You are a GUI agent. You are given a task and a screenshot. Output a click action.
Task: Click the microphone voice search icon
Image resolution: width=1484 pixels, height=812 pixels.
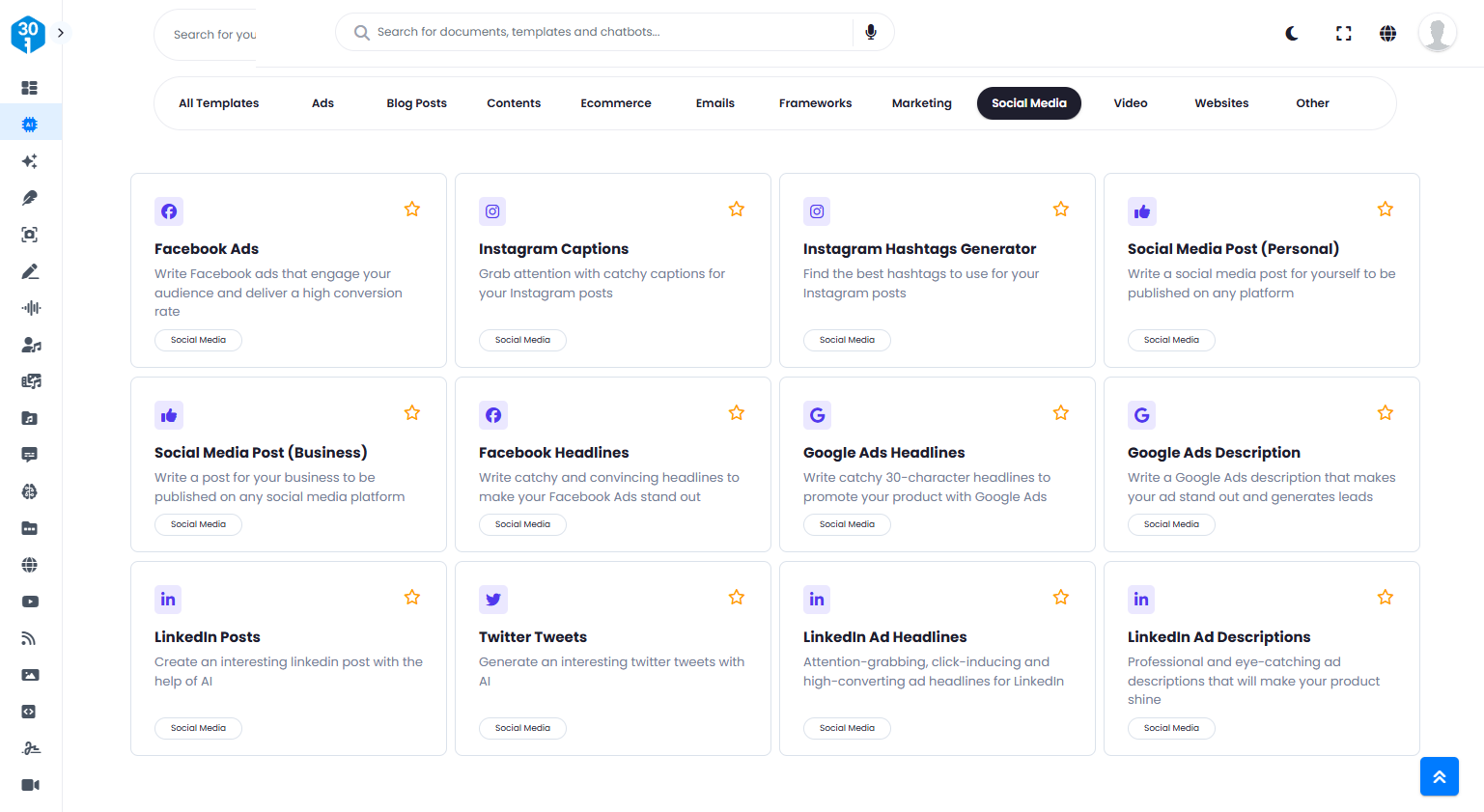(x=871, y=32)
